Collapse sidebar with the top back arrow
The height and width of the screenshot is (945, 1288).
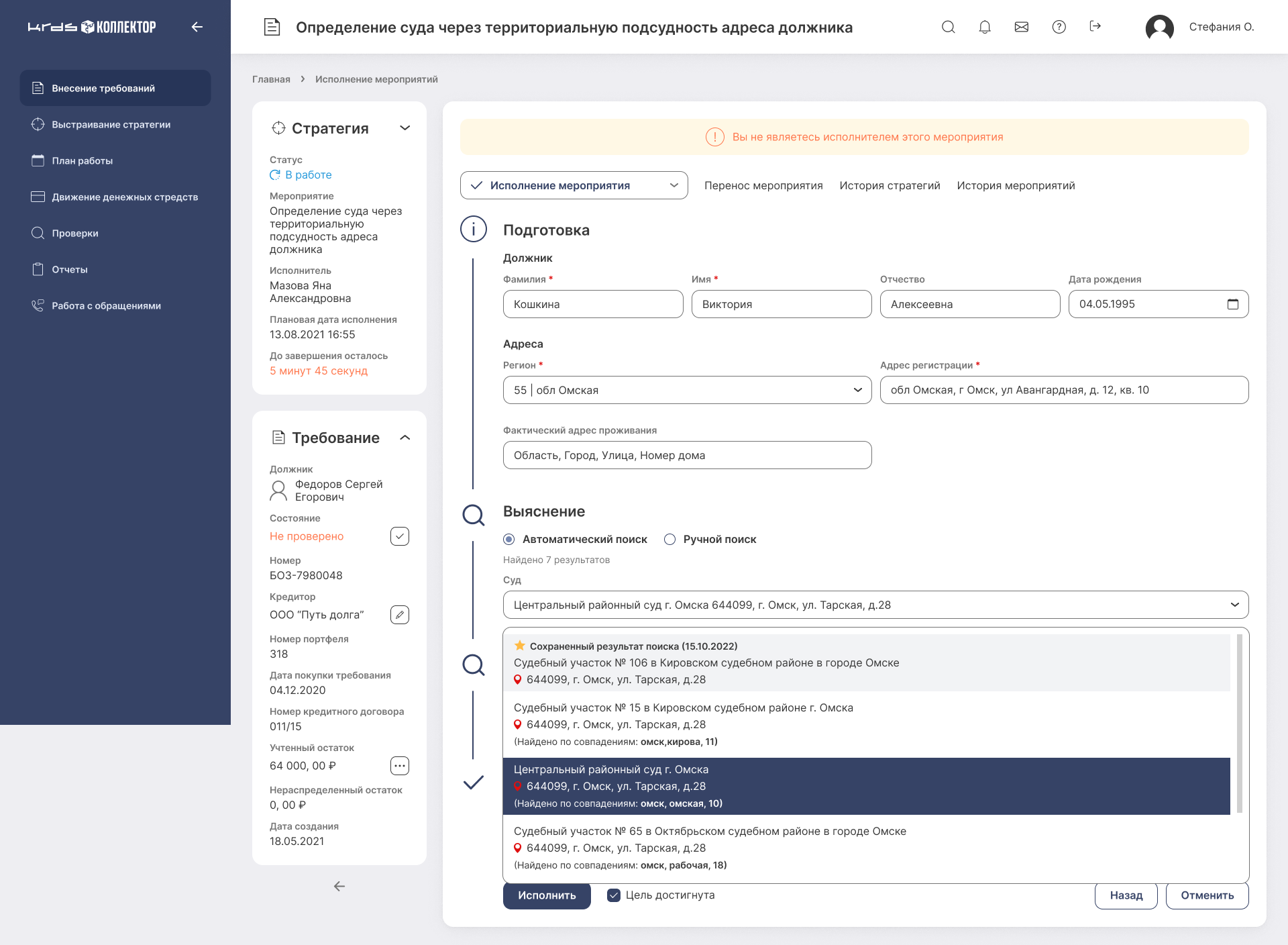click(x=197, y=27)
